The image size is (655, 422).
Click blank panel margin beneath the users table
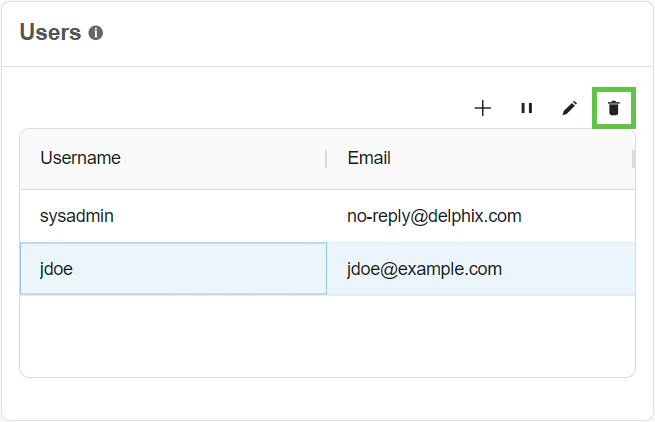pos(327,398)
